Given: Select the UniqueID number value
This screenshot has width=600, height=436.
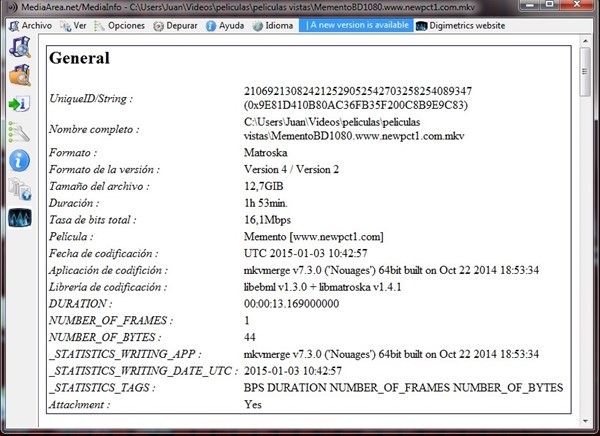Looking at the screenshot, I should [x=358, y=91].
